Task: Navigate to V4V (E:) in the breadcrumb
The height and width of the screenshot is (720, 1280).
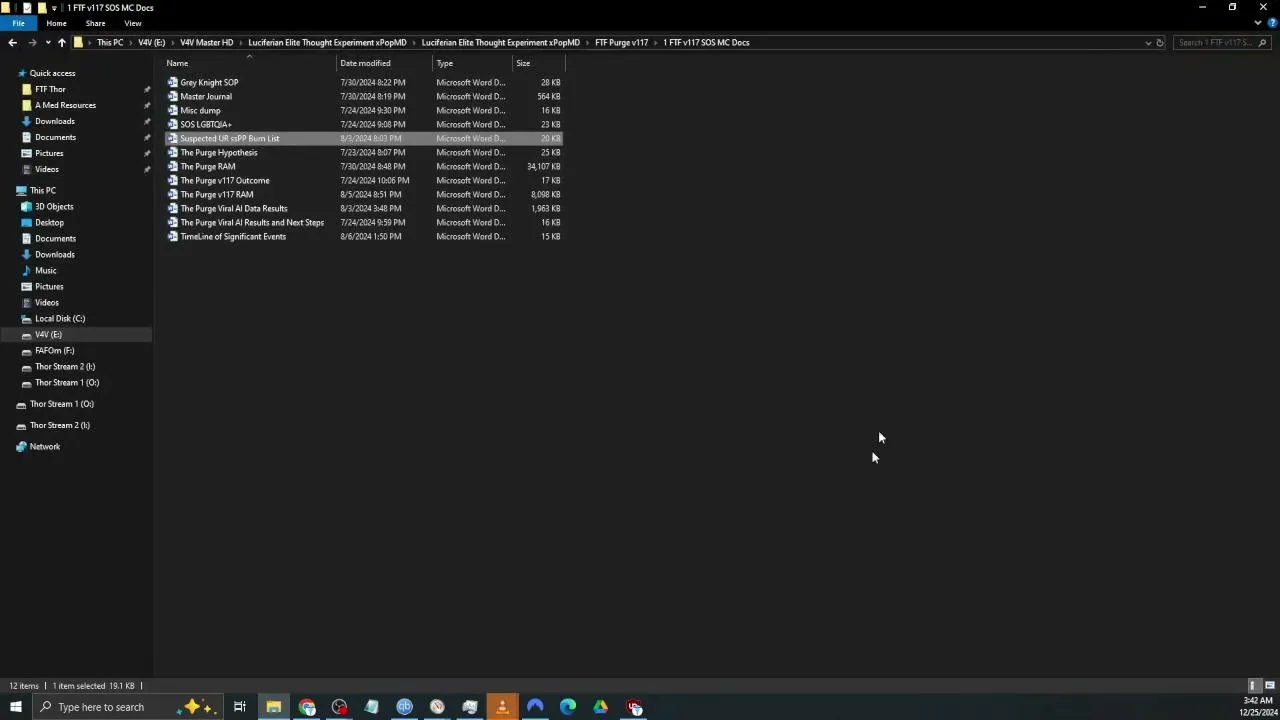Action: point(151,43)
